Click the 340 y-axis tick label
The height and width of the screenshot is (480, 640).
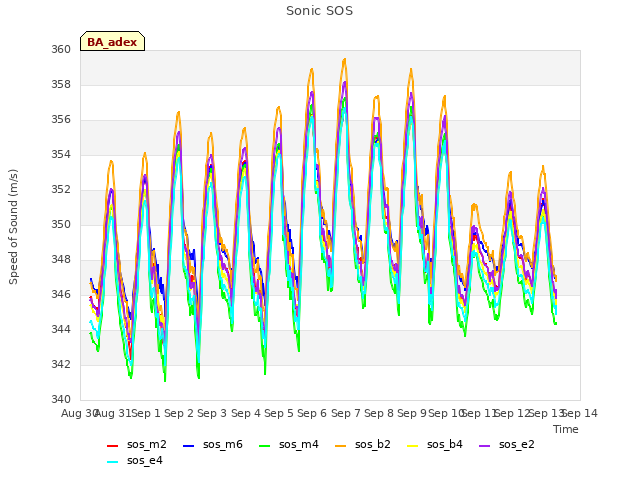pyautogui.click(x=61, y=399)
